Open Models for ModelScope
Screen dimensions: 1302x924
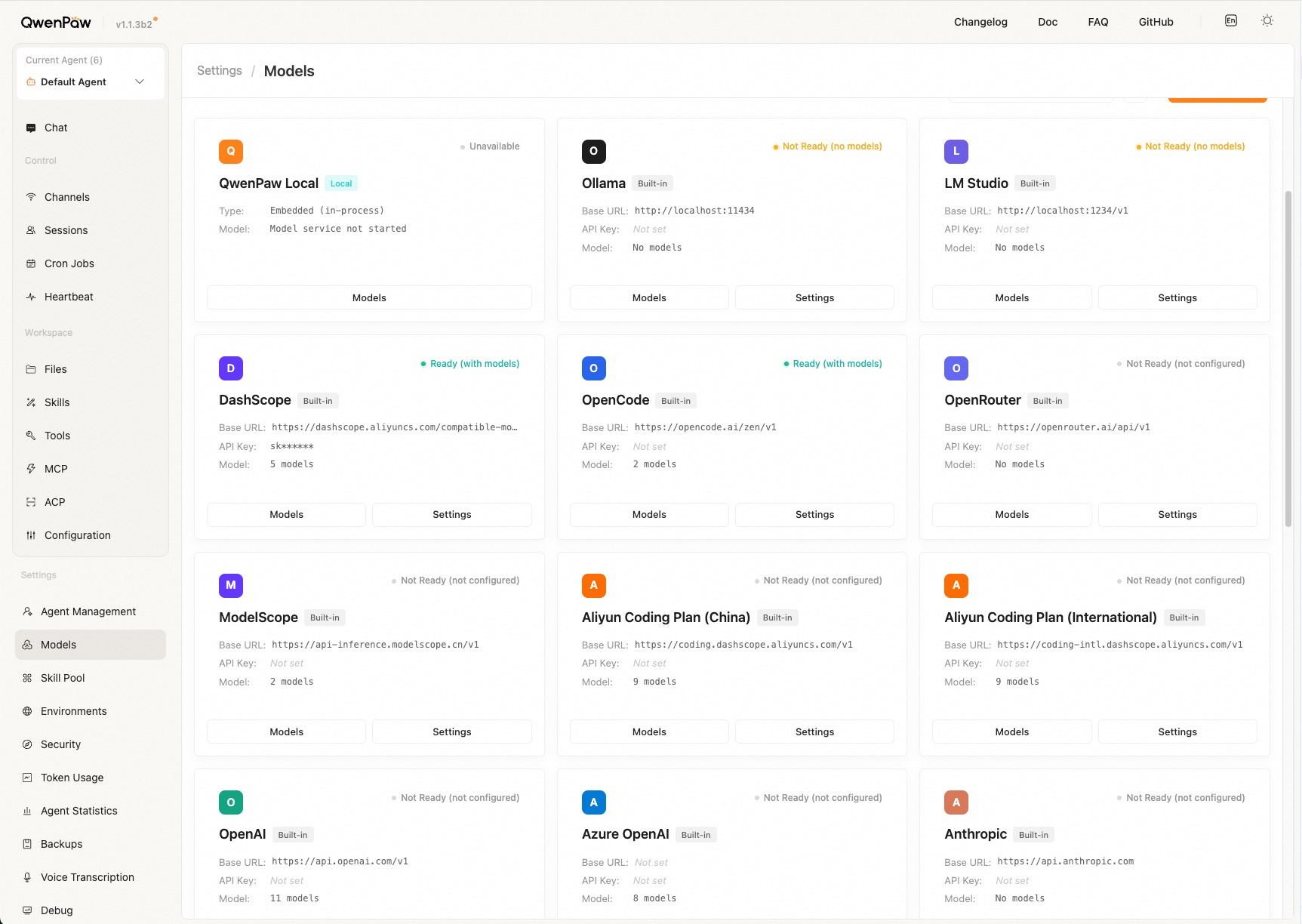[x=286, y=731]
